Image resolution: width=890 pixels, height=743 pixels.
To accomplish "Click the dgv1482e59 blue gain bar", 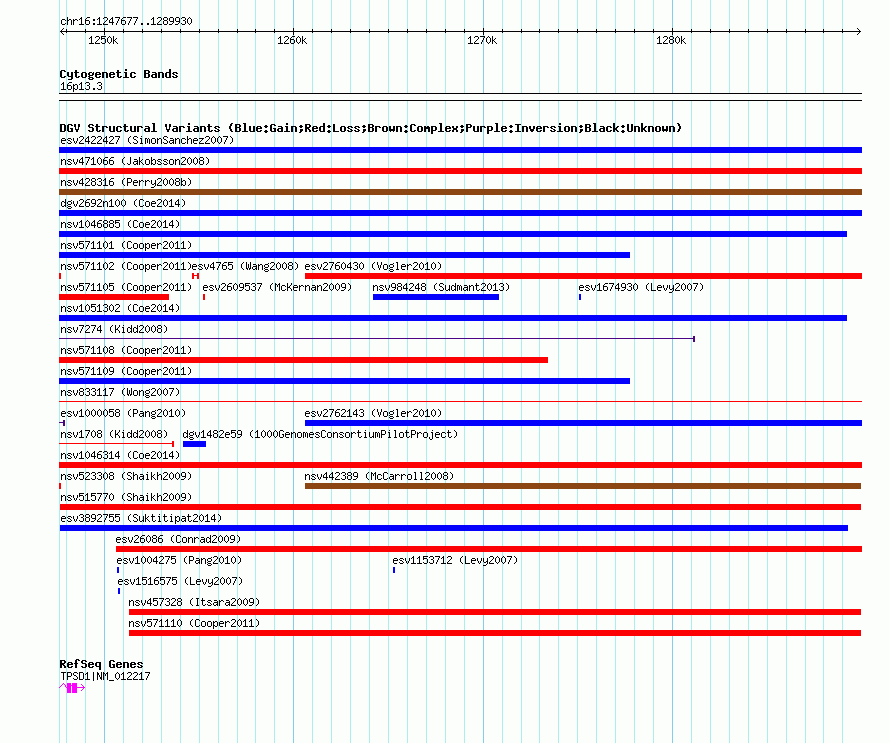I will point(194,444).
